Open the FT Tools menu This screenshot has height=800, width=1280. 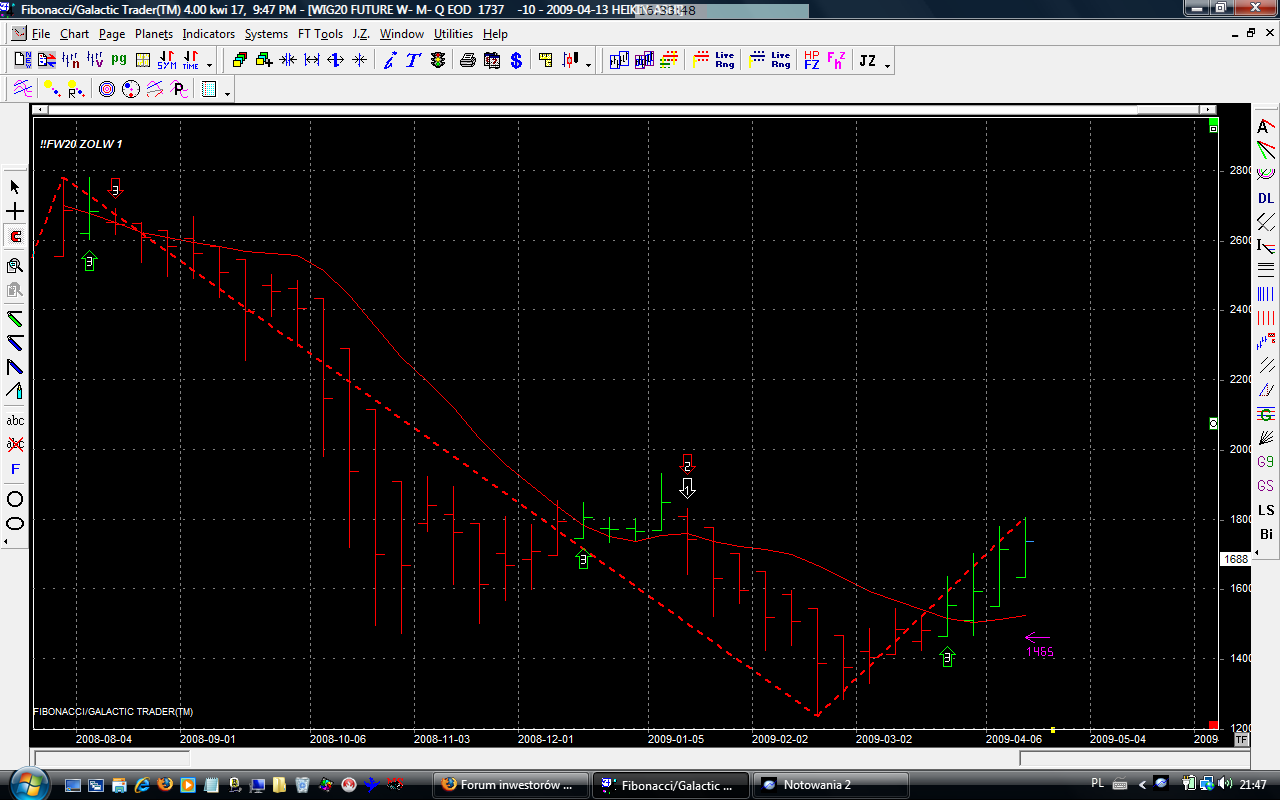coord(320,34)
